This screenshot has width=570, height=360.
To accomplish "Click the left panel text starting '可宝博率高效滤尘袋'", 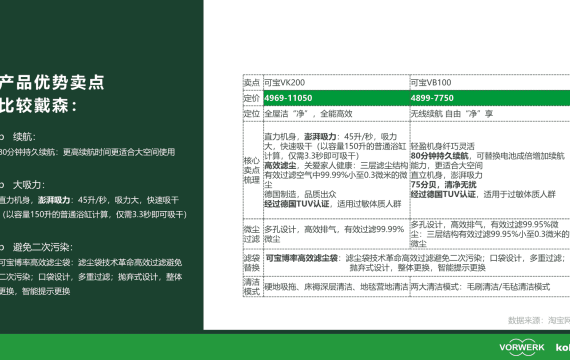I will 91,277.
